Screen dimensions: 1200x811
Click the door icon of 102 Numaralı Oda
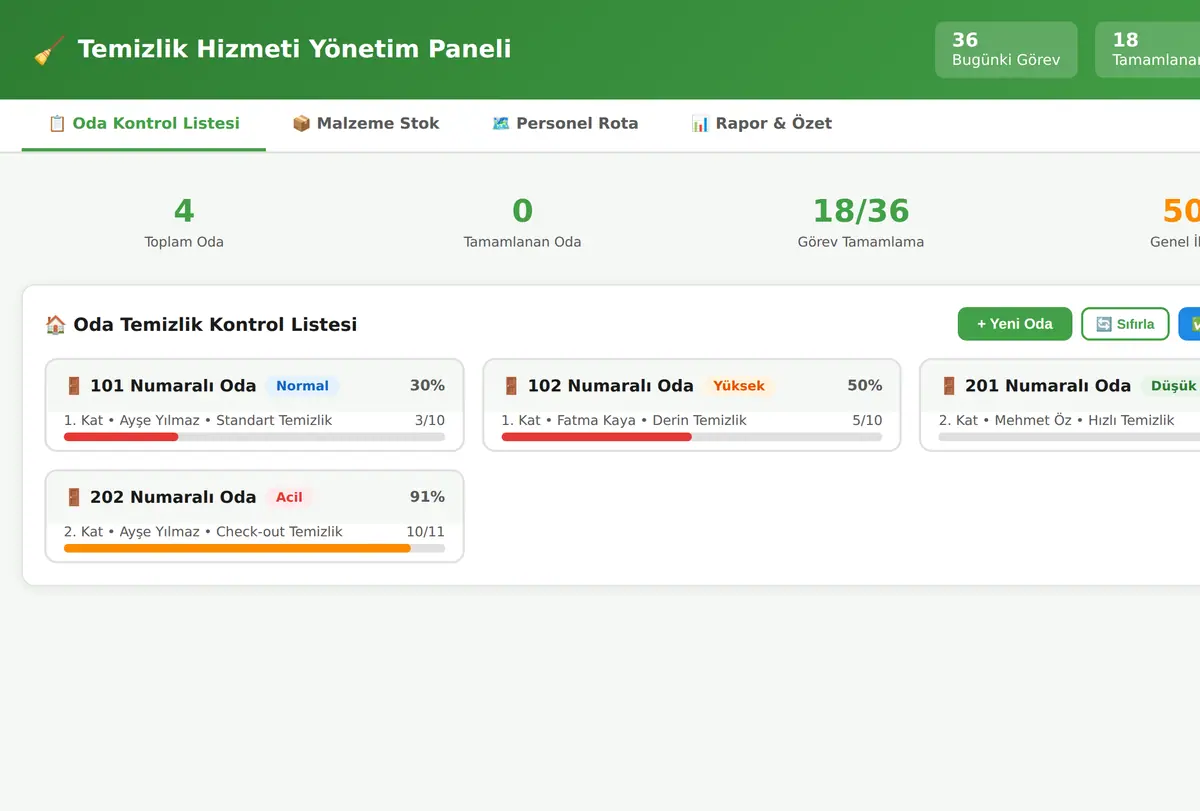click(511, 386)
